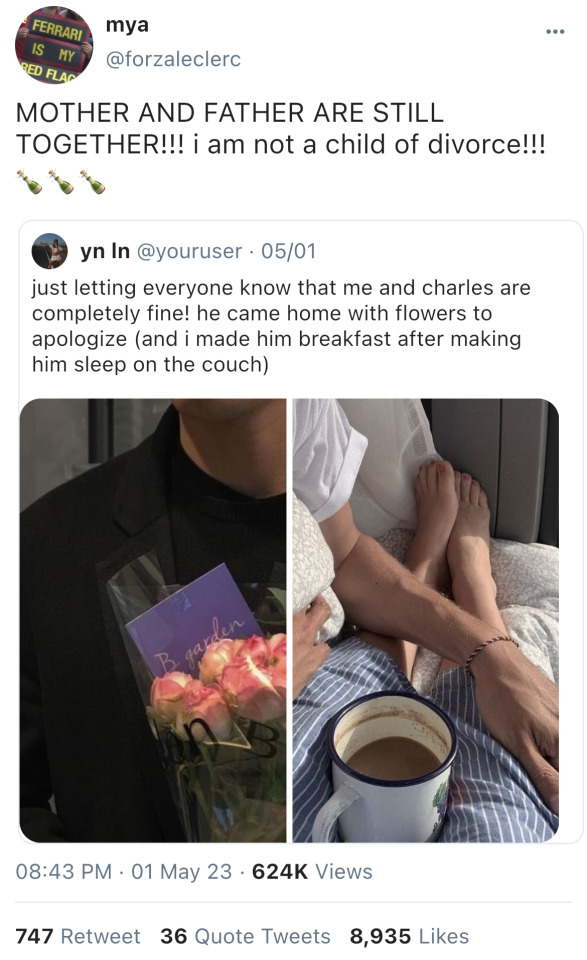Image resolution: width=587 pixels, height=960 pixels.
Task: Click the 08:43 PM timestamp
Action: [x=64, y=871]
